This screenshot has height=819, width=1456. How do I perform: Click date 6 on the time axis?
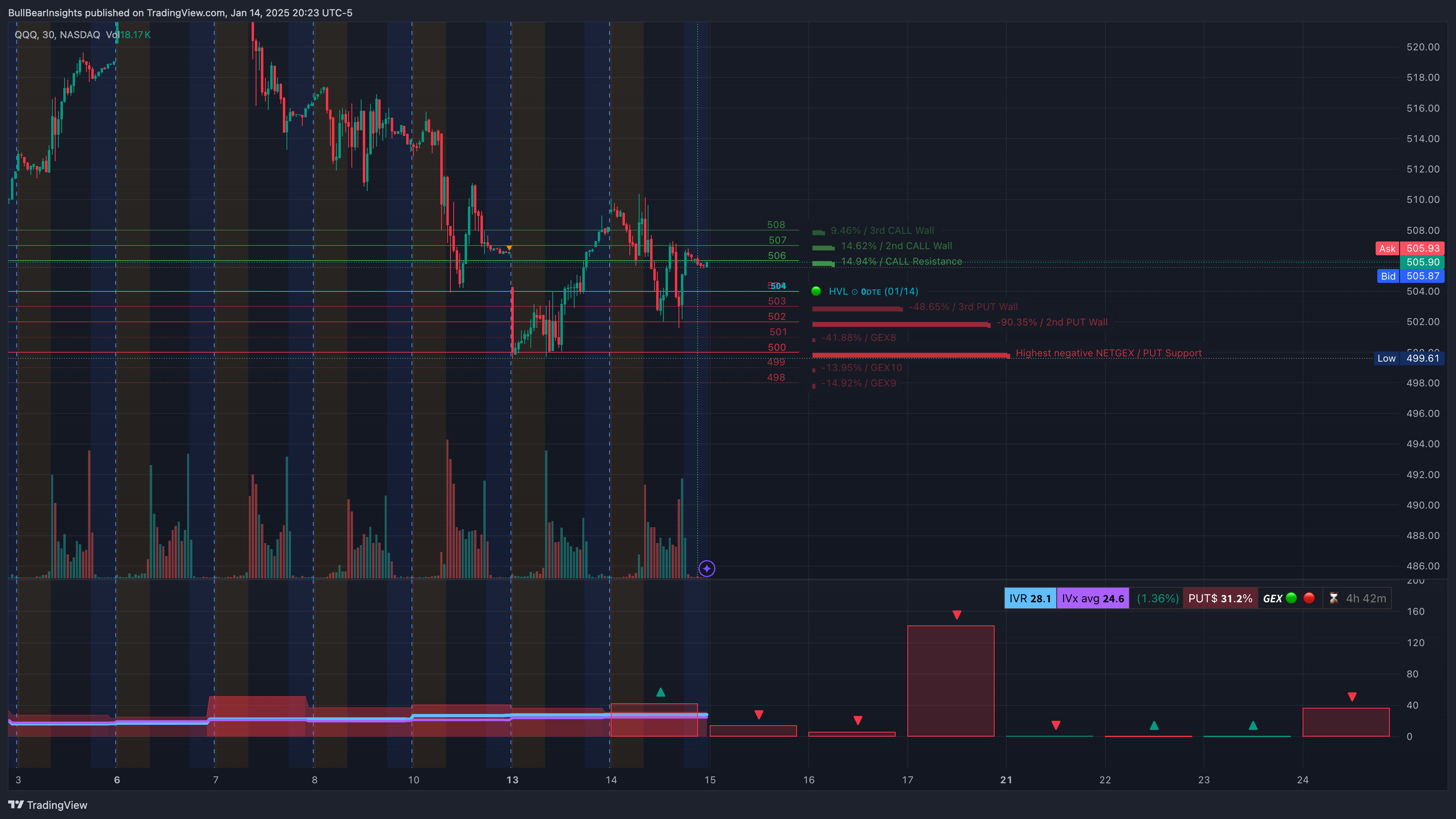pyautogui.click(x=117, y=780)
